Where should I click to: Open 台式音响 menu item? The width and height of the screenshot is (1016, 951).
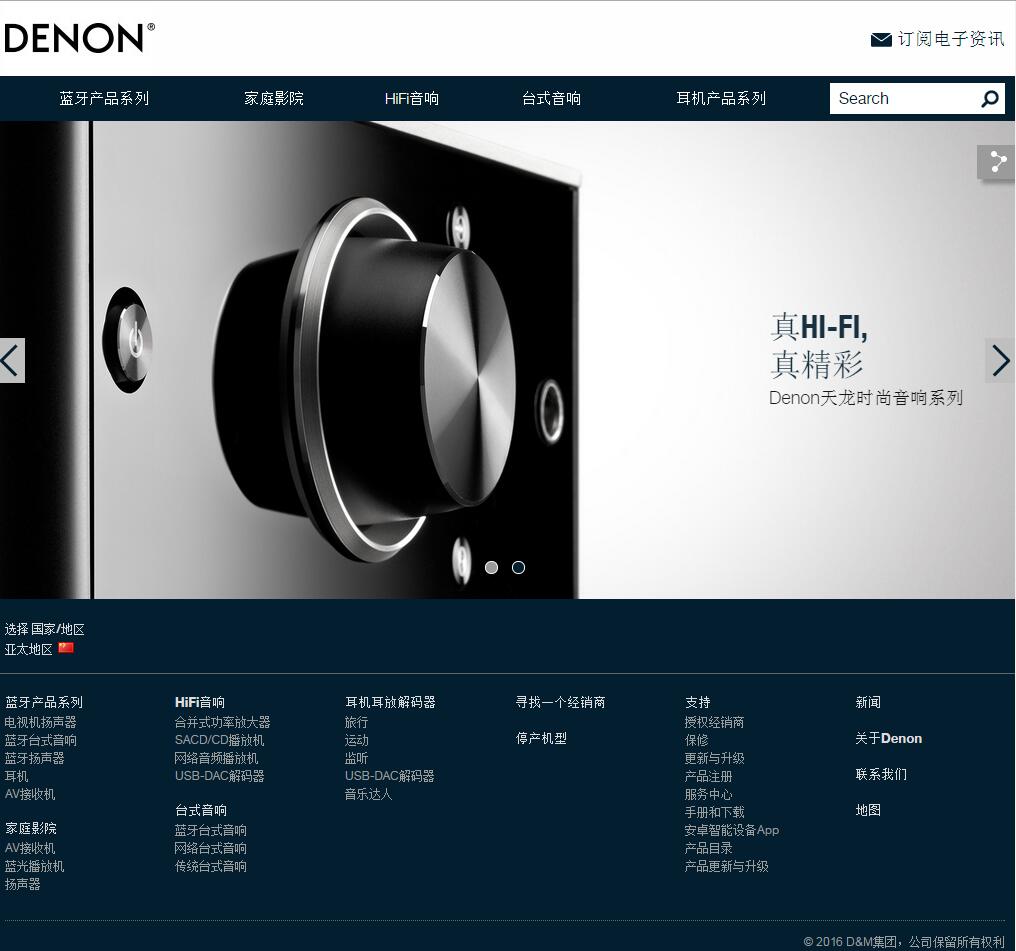coord(551,98)
